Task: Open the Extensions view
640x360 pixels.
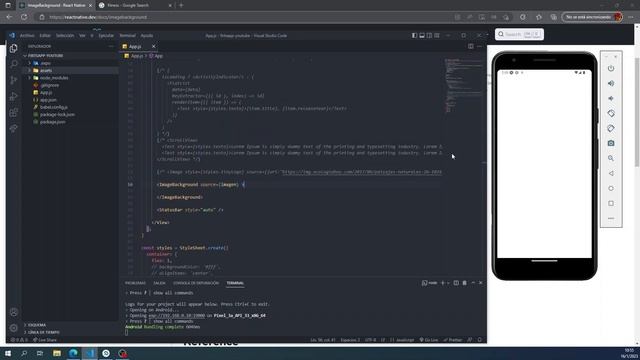Action: [13, 112]
